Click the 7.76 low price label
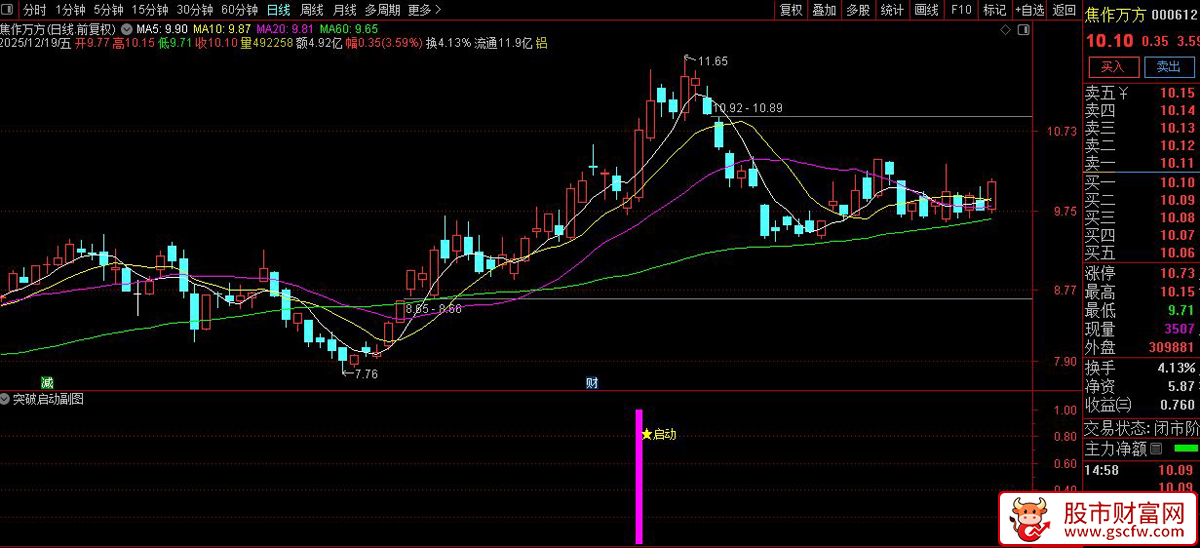The height and width of the screenshot is (548, 1200). [x=367, y=374]
